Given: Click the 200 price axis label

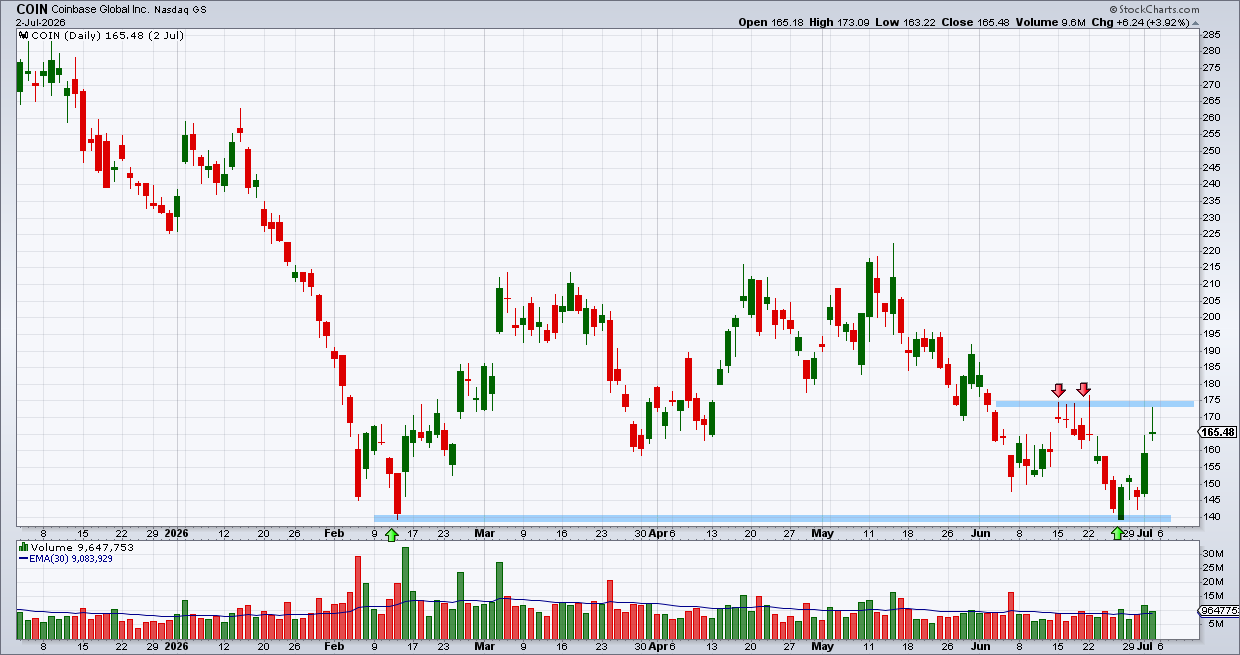Looking at the screenshot, I should 1209,317.
